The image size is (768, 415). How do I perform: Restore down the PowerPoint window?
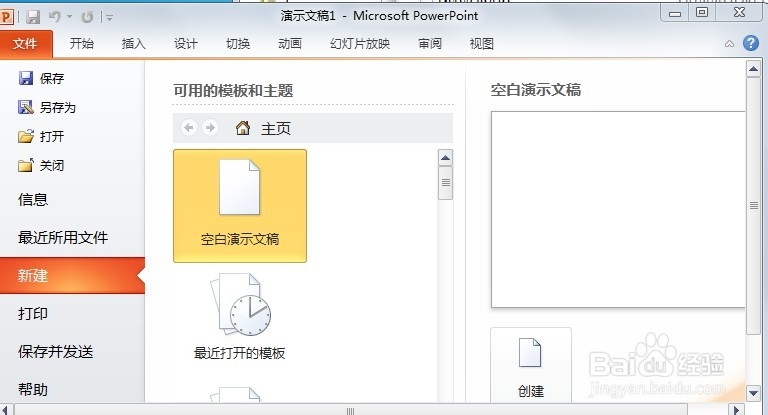tap(702, 13)
